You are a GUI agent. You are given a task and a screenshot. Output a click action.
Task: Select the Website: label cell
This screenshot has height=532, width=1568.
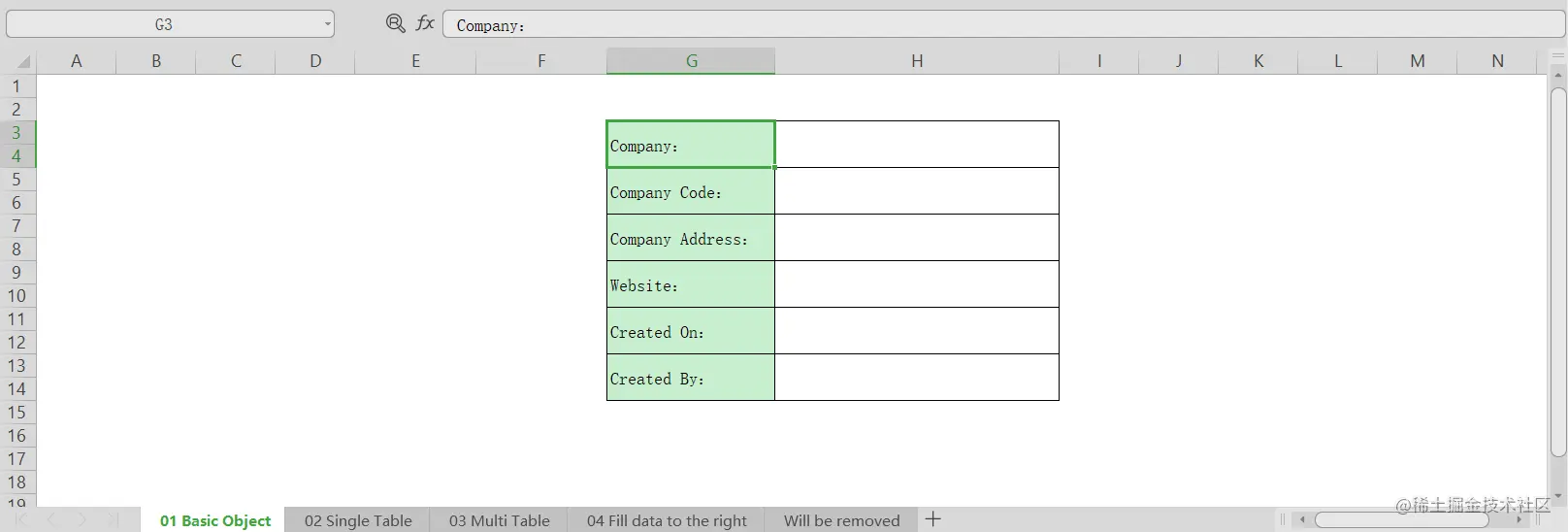[691, 284]
